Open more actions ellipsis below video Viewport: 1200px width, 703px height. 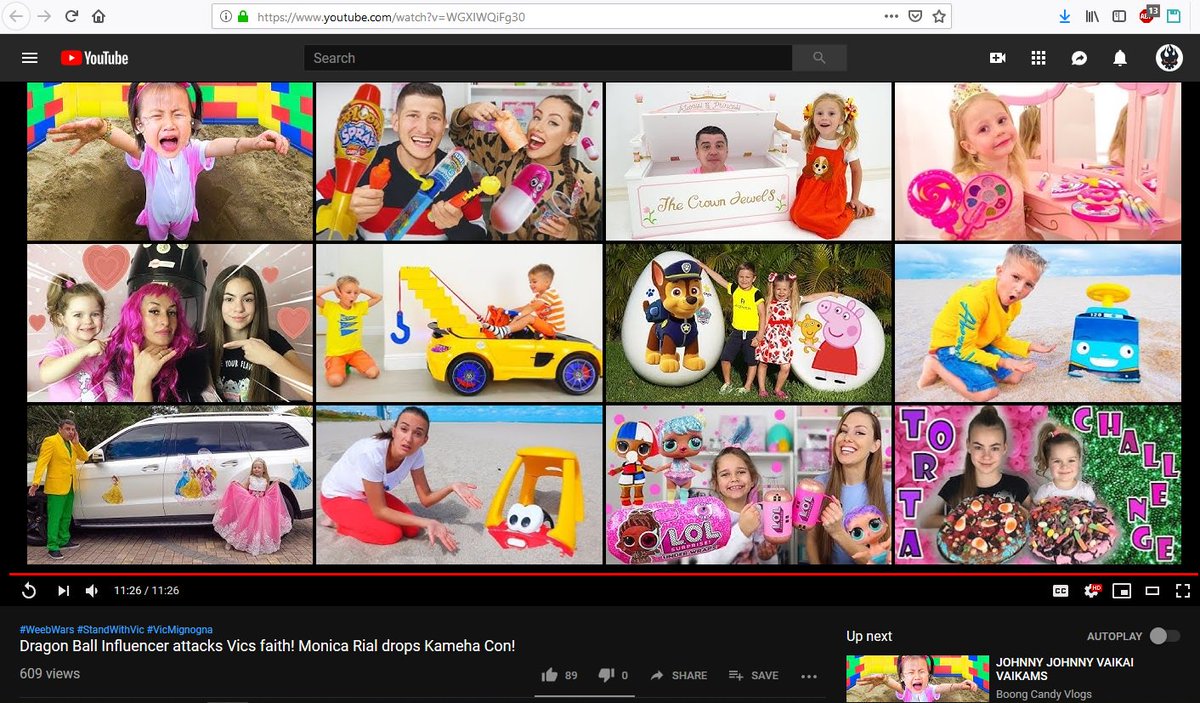coord(809,676)
